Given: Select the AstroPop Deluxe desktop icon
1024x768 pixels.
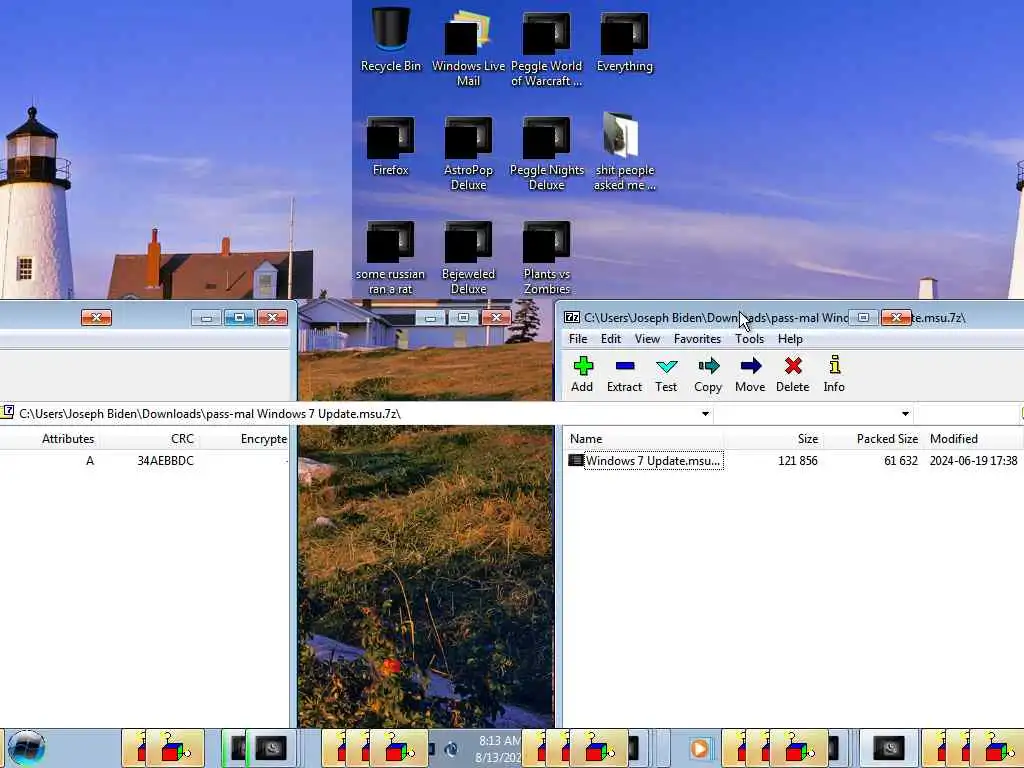Looking at the screenshot, I should click(468, 153).
